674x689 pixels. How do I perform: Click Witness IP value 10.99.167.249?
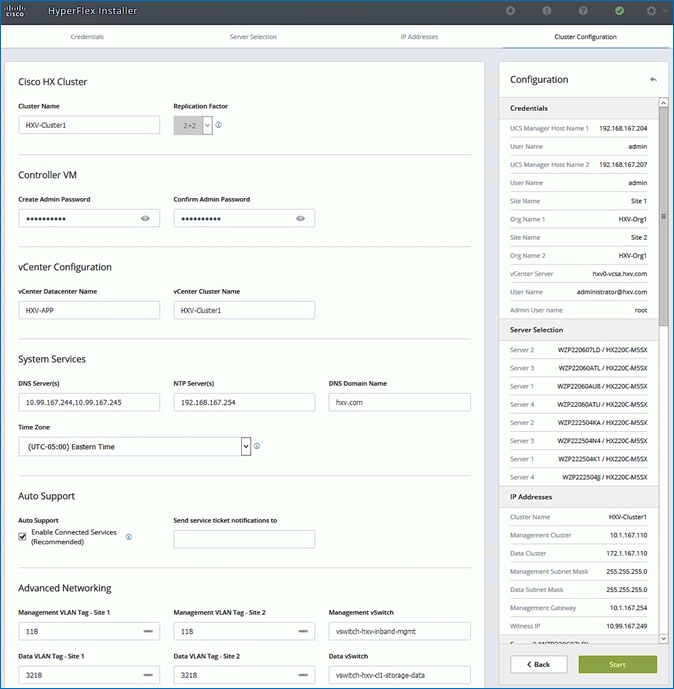627,626
